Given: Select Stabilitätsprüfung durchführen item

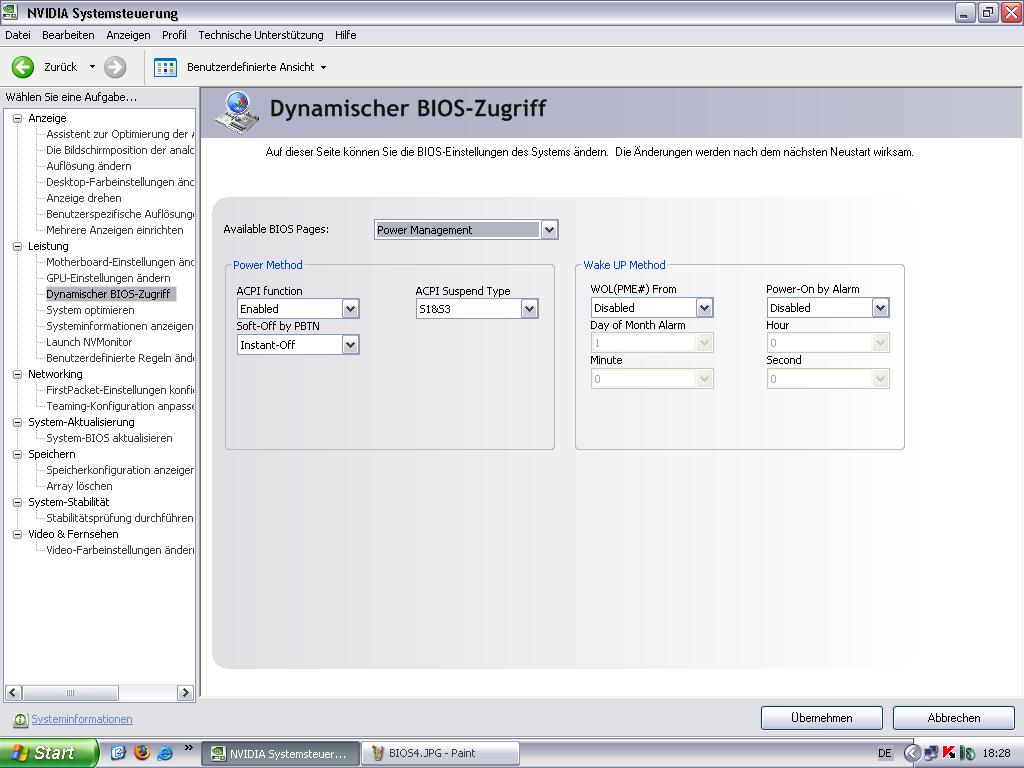Looking at the screenshot, I should click(x=120, y=519).
